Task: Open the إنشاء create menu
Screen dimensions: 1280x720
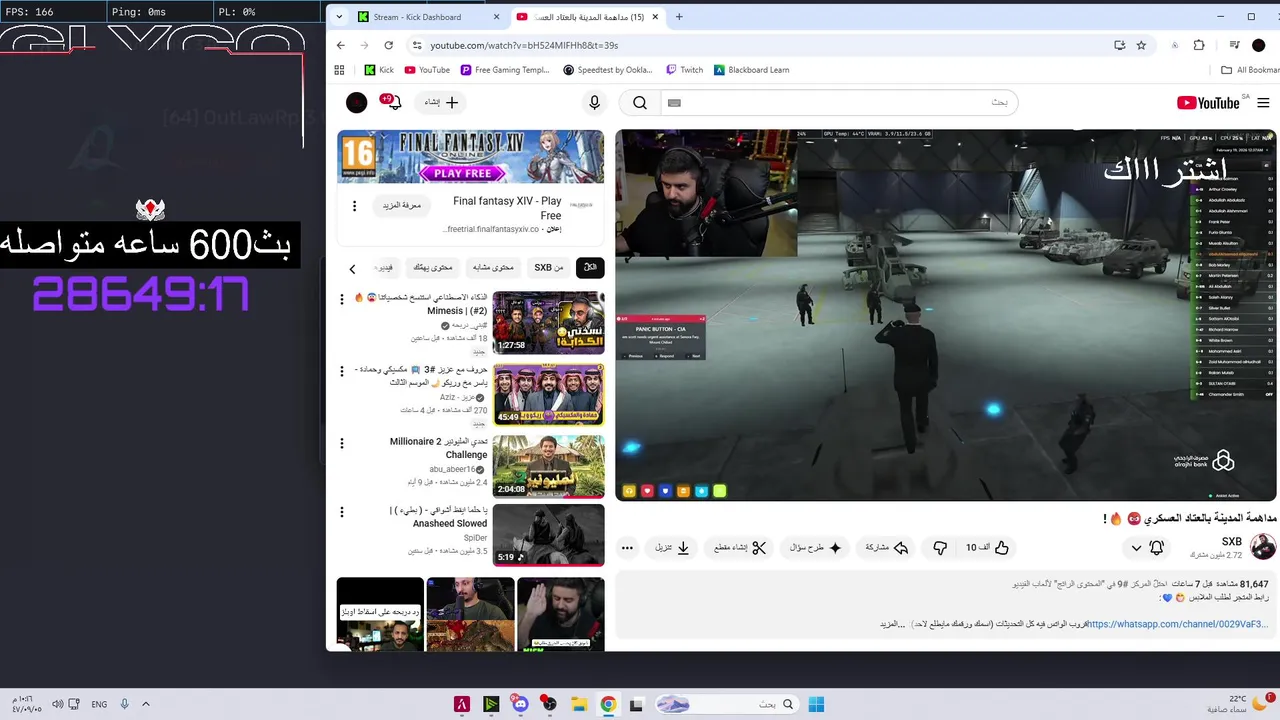Action: [x=441, y=102]
